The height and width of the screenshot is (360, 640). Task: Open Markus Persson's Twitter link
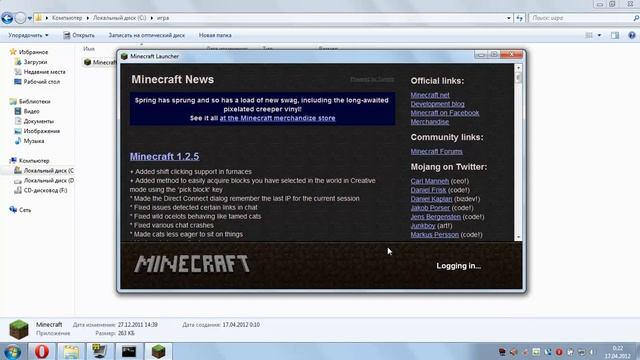tap(435, 235)
